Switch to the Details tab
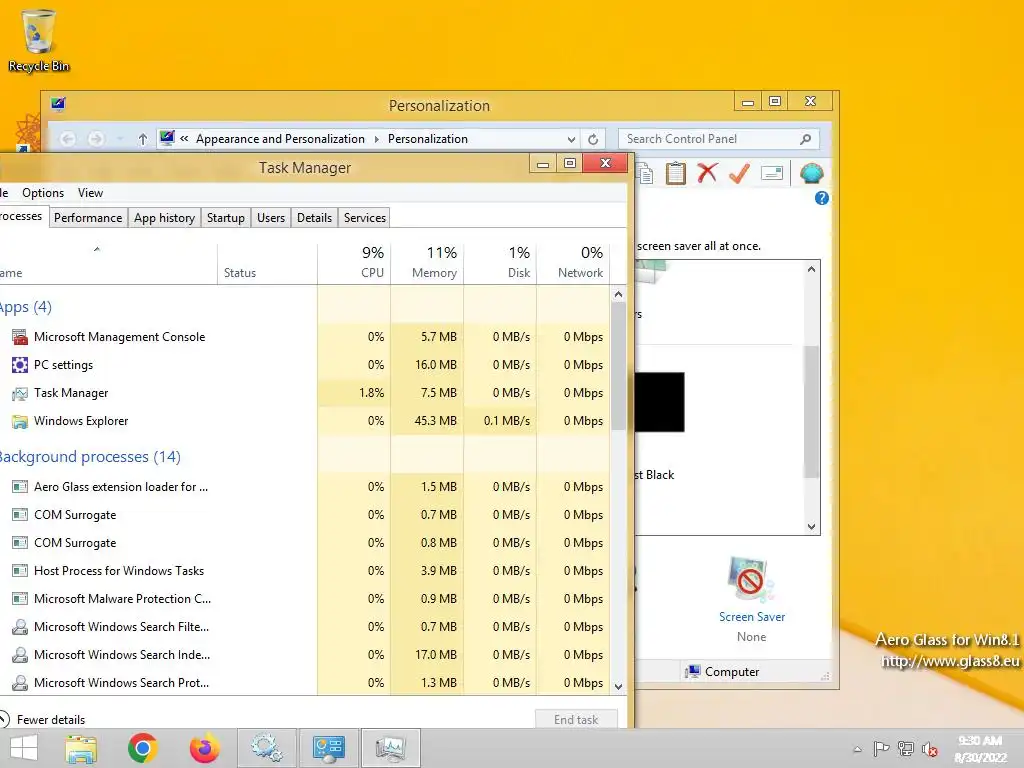The width and height of the screenshot is (1024, 768). pyautogui.click(x=314, y=217)
